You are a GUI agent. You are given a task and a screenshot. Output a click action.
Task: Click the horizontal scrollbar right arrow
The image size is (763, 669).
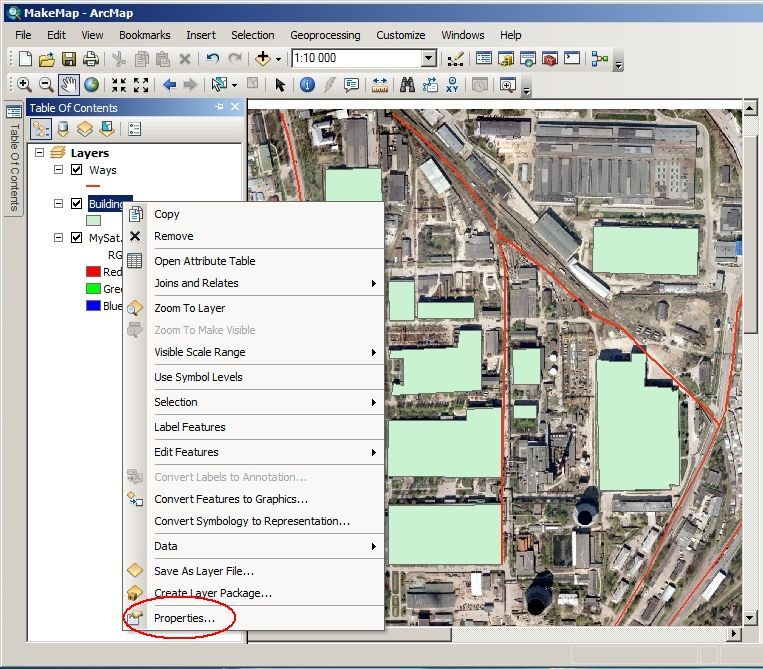pos(734,633)
